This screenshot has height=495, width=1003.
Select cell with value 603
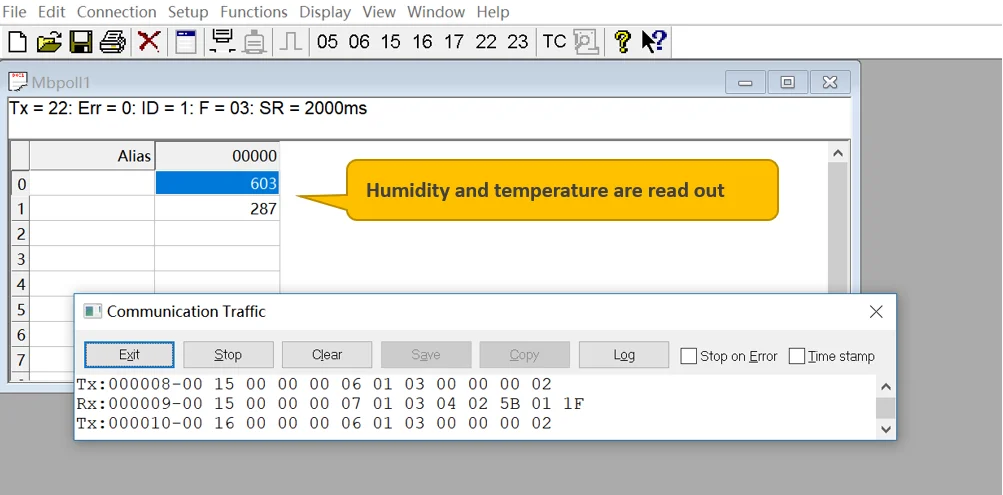point(217,184)
